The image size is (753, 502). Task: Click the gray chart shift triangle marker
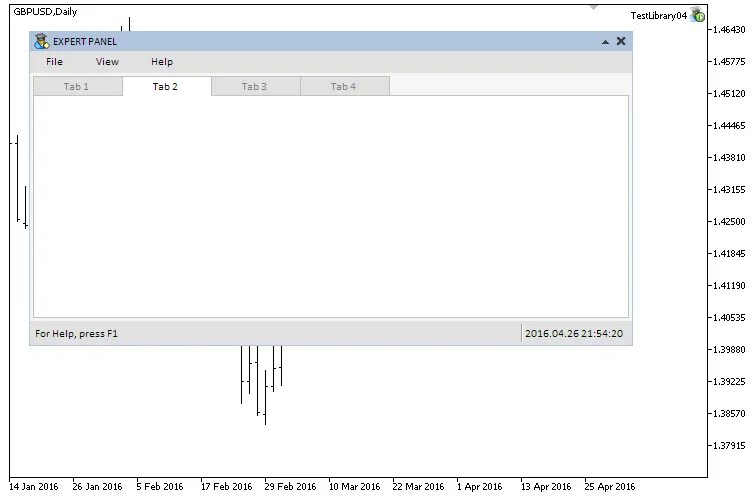point(594,7)
